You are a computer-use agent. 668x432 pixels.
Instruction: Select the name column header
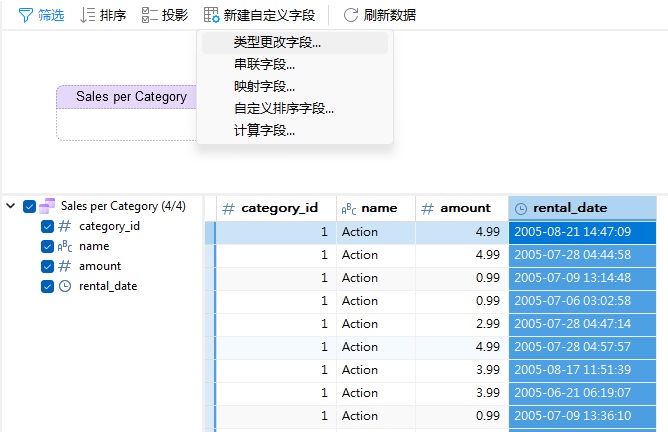pos(376,208)
